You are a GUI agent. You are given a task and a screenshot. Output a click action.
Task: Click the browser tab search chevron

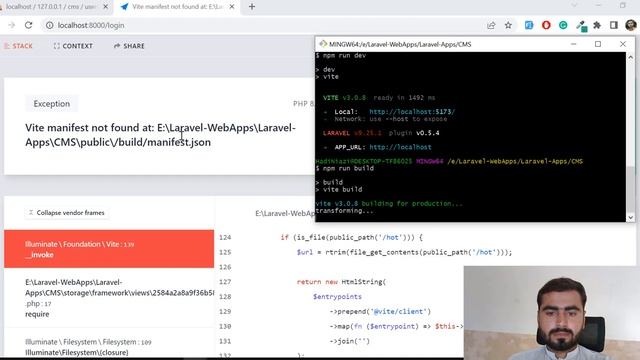point(574,6)
